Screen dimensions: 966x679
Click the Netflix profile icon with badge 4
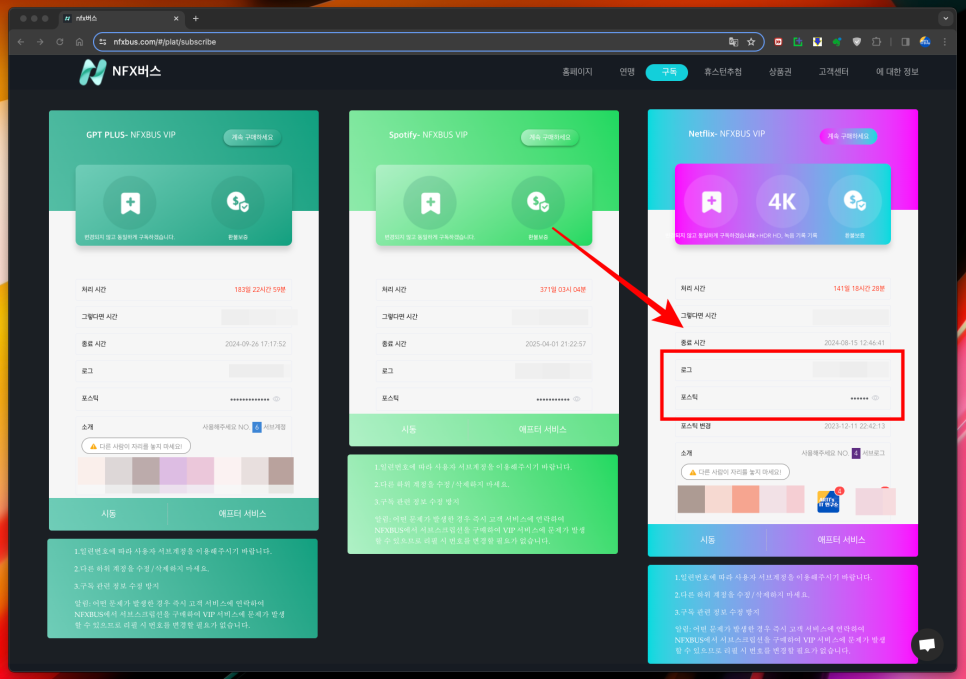(829, 501)
